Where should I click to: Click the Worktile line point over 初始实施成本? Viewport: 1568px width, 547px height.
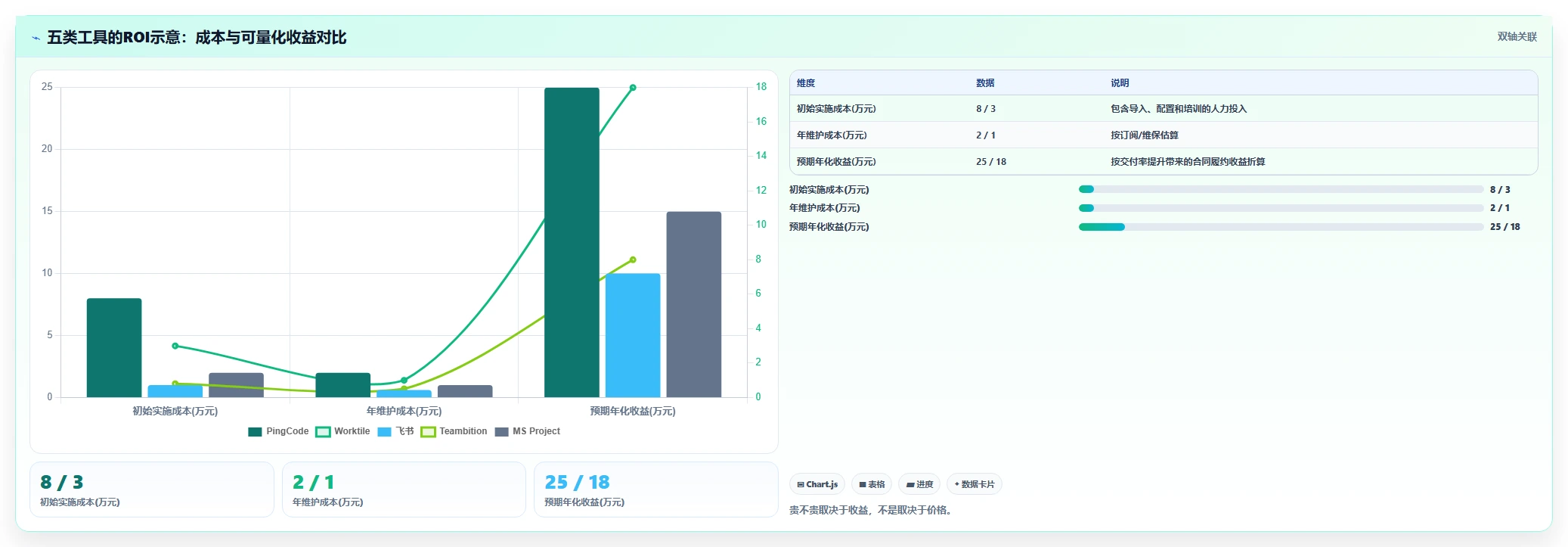175,346
